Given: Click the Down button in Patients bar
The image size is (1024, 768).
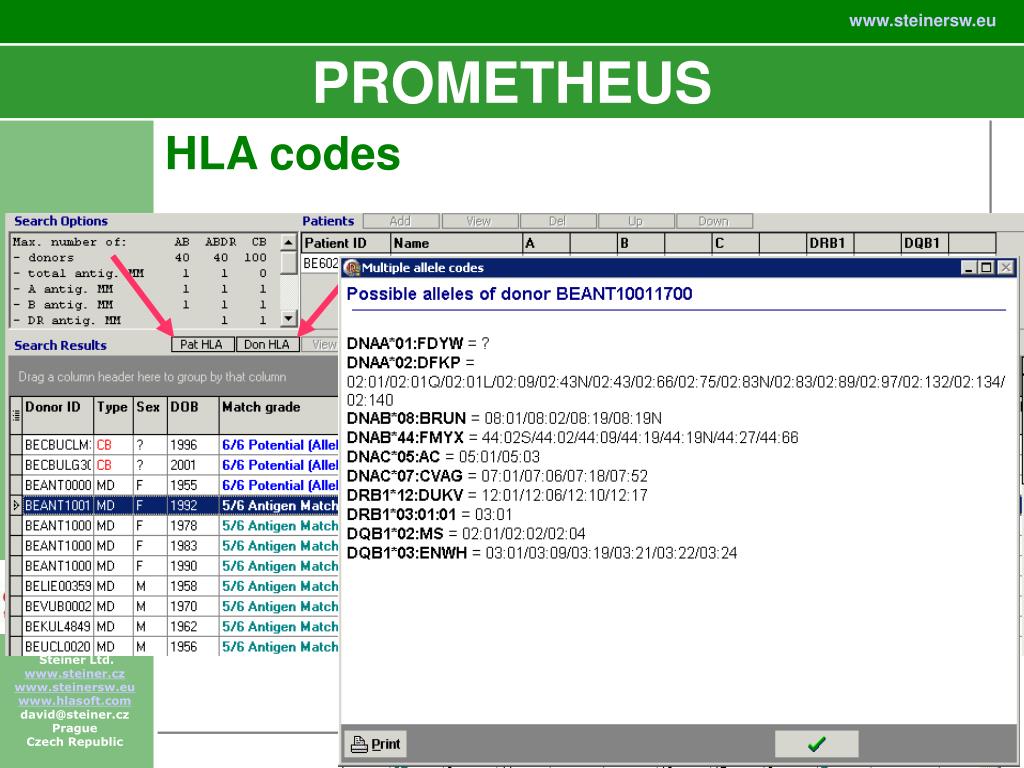Looking at the screenshot, I should tap(714, 221).
